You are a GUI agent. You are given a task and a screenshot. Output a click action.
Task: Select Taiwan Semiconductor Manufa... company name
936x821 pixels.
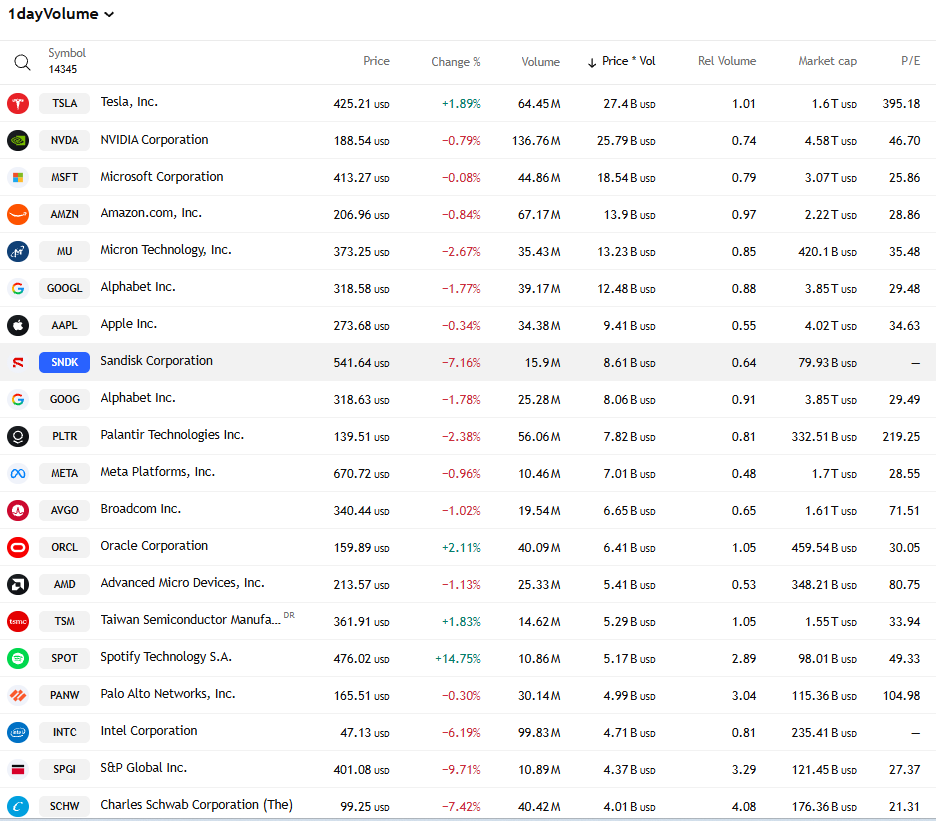click(x=190, y=620)
